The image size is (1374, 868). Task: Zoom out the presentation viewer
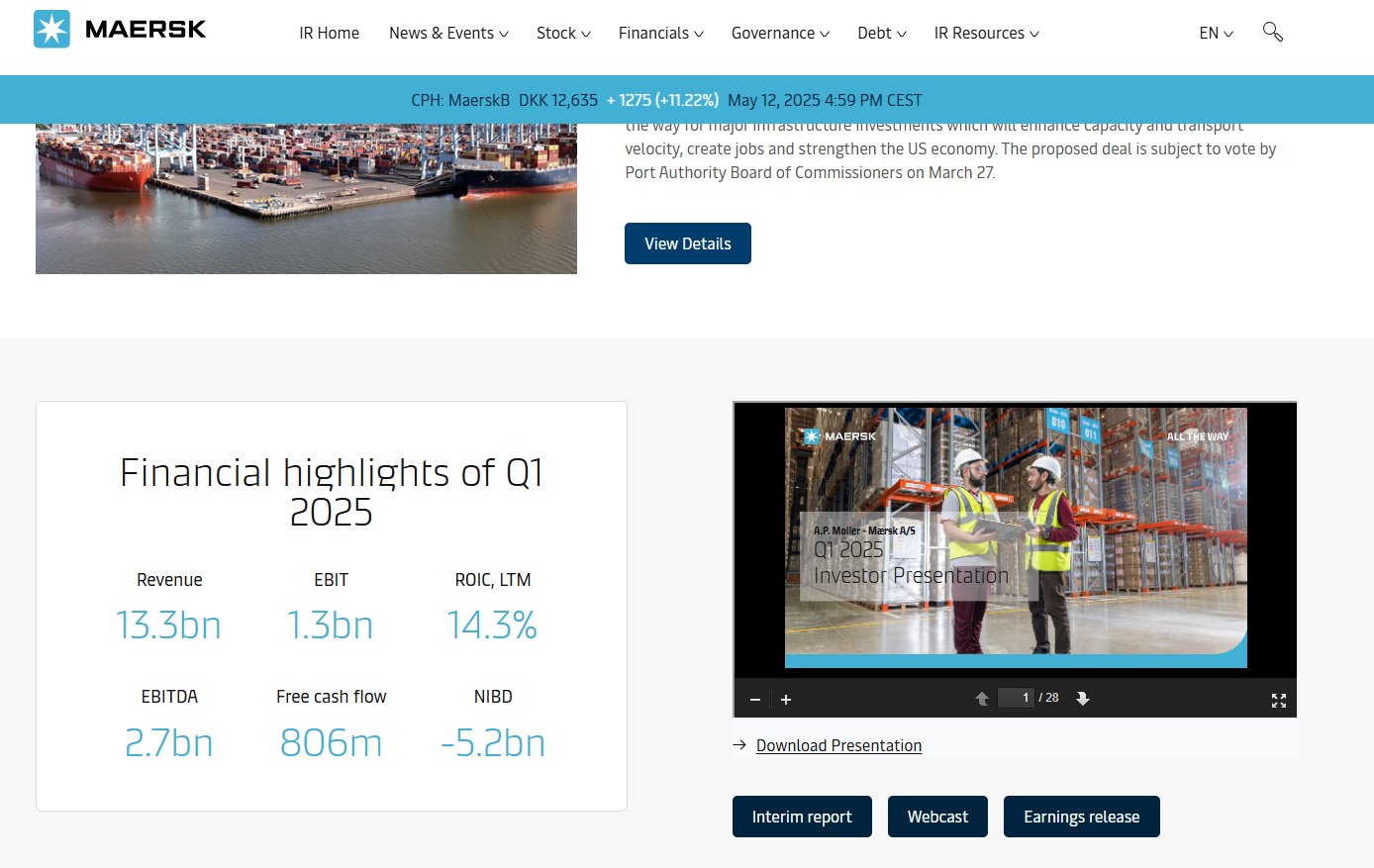pos(755,700)
